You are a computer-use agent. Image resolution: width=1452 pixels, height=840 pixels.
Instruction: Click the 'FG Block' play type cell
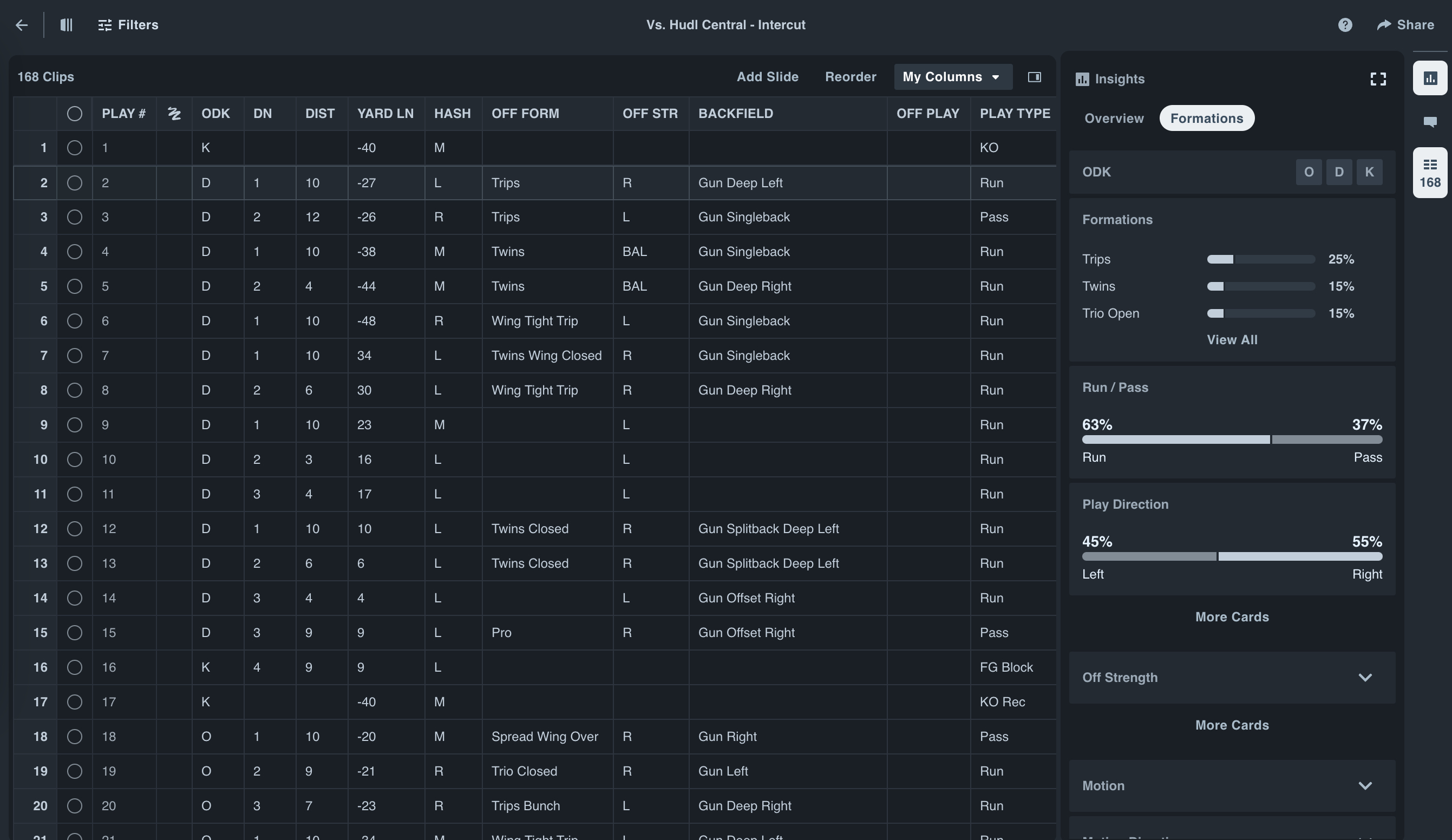click(x=1013, y=667)
